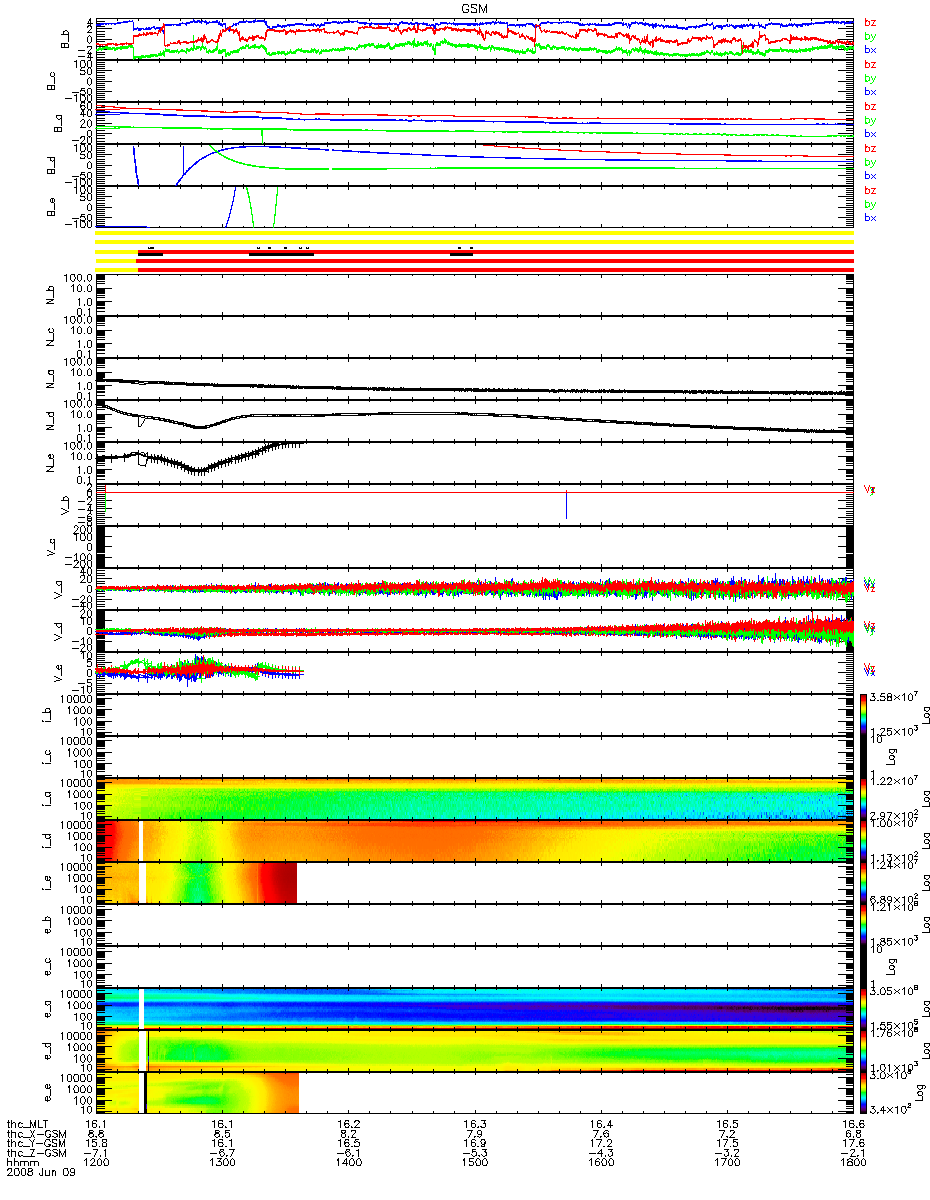Click the bz legend label of the B_c panel

tap(870, 64)
